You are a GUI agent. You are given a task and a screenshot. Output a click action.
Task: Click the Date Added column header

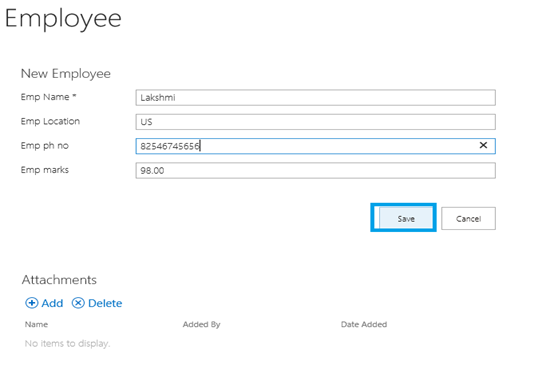click(364, 325)
